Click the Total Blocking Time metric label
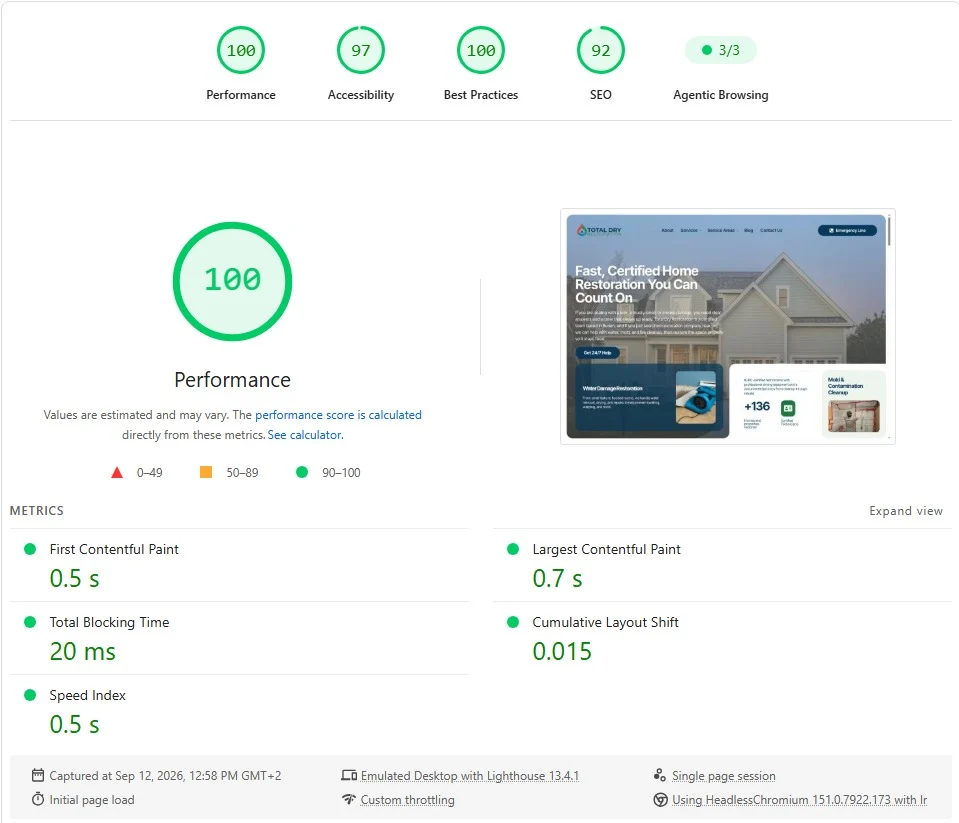The image size is (959, 823). pos(109,622)
